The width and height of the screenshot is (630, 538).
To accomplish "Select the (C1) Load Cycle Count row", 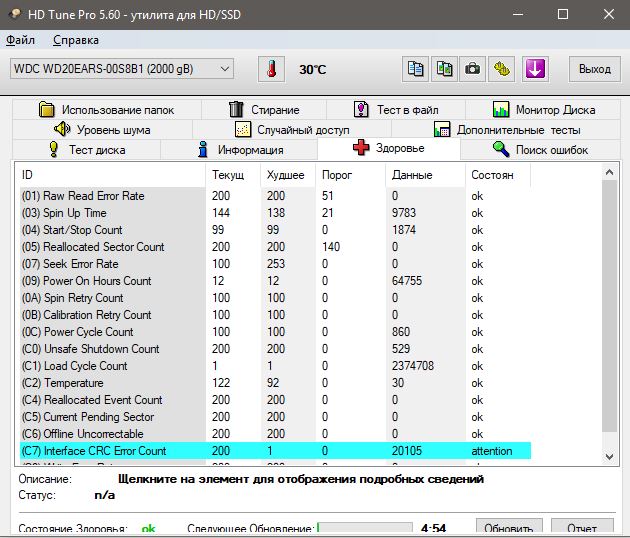I will point(275,366).
